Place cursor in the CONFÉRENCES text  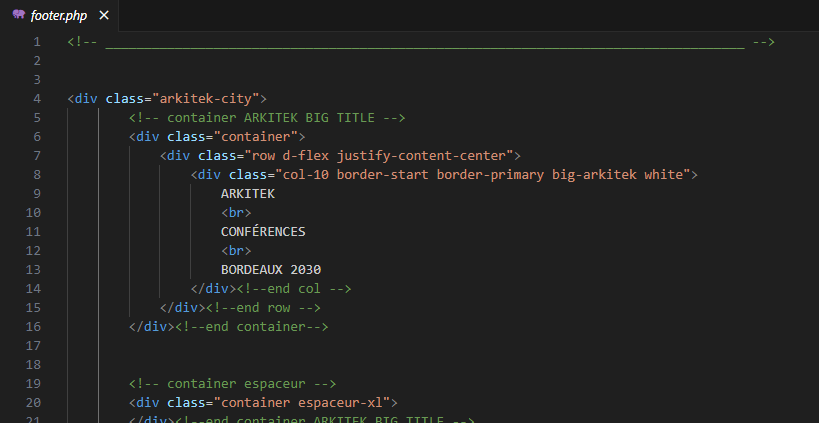pos(263,232)
